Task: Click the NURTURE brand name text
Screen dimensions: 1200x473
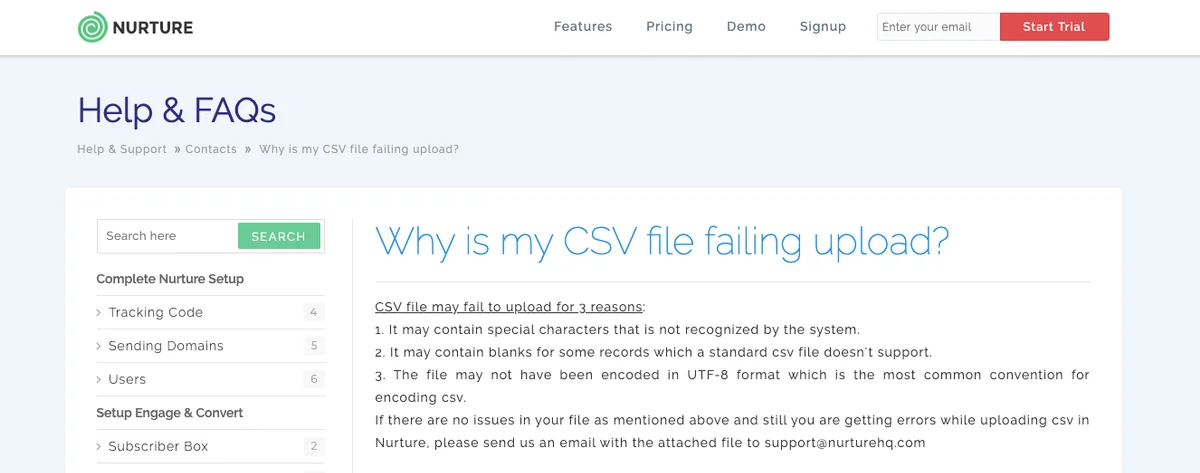Action: [153, 27]
